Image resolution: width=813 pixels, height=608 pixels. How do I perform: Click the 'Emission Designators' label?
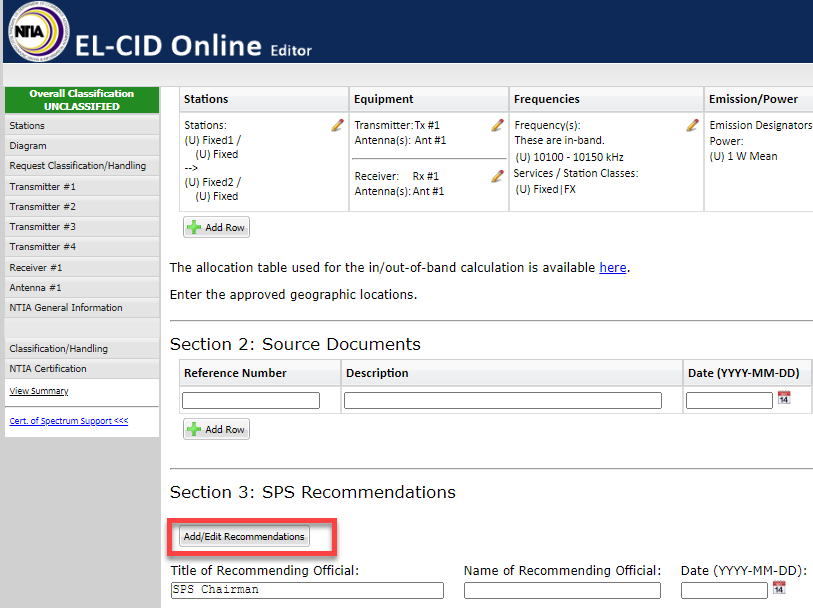point(761,125)
